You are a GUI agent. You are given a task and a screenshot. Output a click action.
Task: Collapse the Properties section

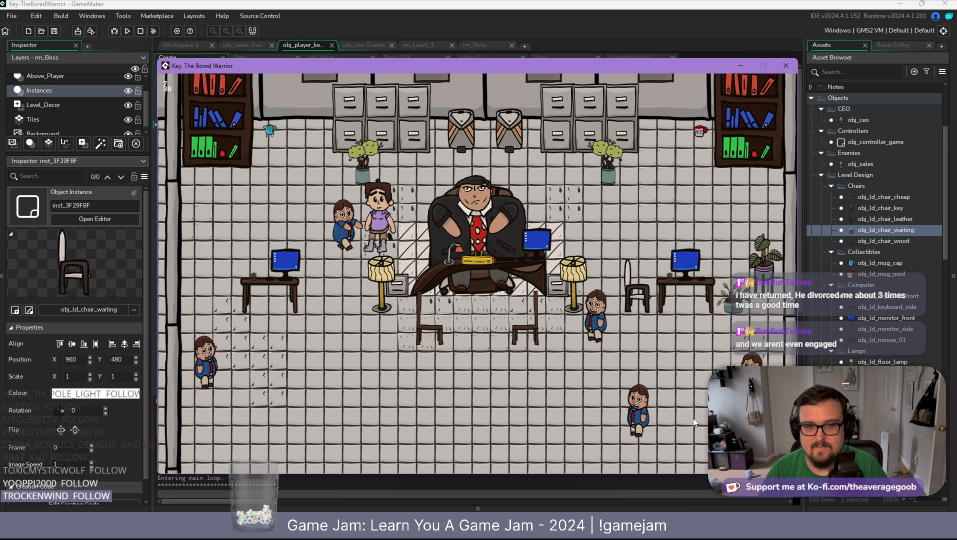click(x=11, y=328)
